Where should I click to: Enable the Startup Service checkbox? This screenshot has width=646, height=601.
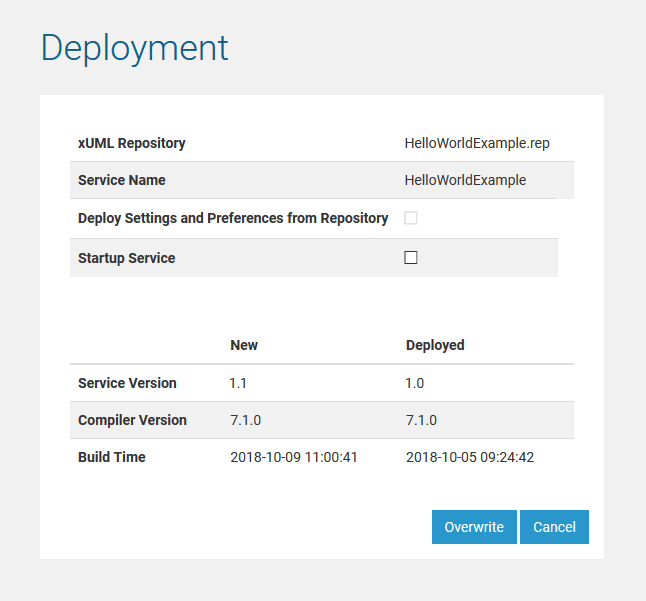pos(410,258)
